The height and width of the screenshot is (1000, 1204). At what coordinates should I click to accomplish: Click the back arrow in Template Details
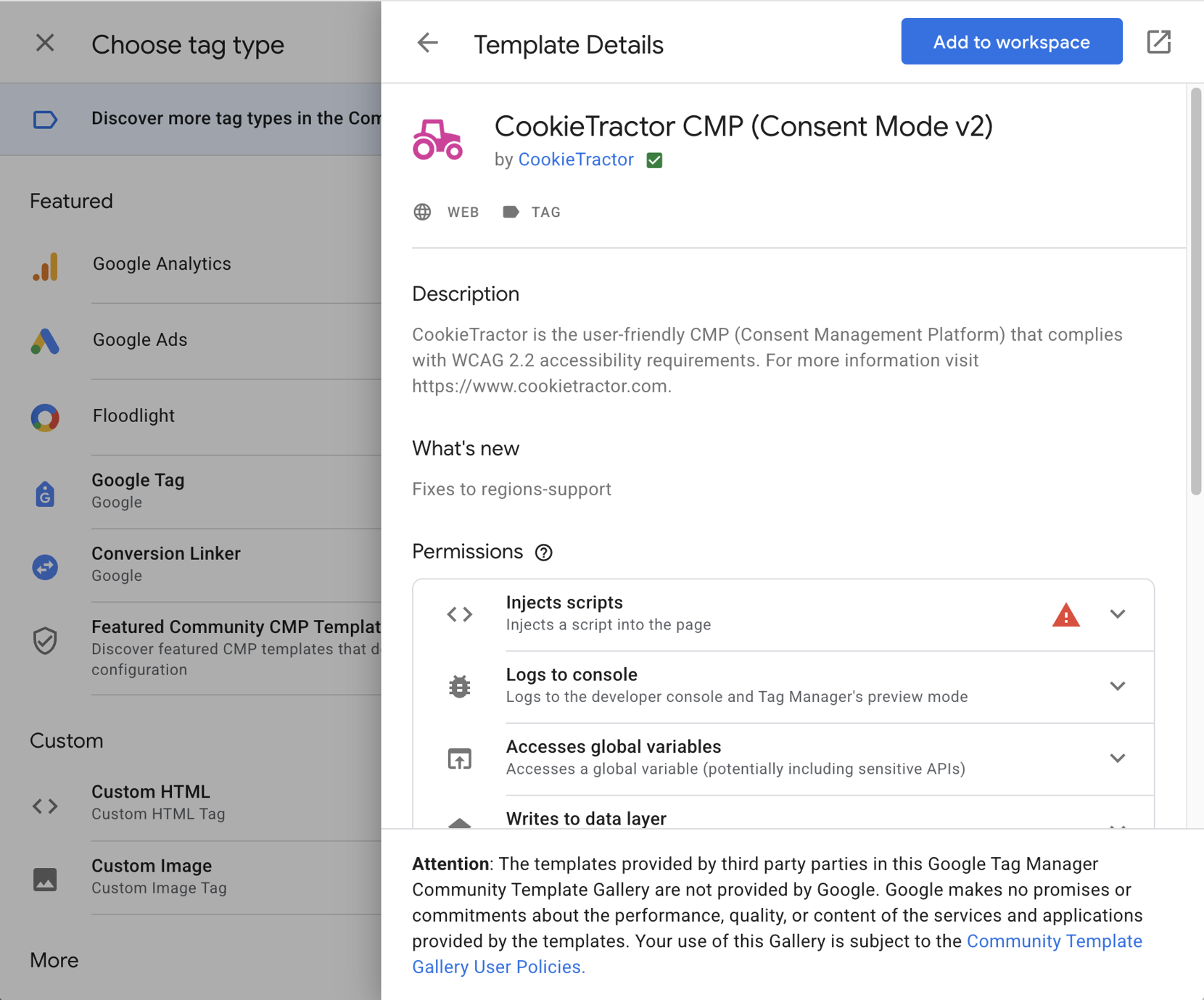click(427, 44)
